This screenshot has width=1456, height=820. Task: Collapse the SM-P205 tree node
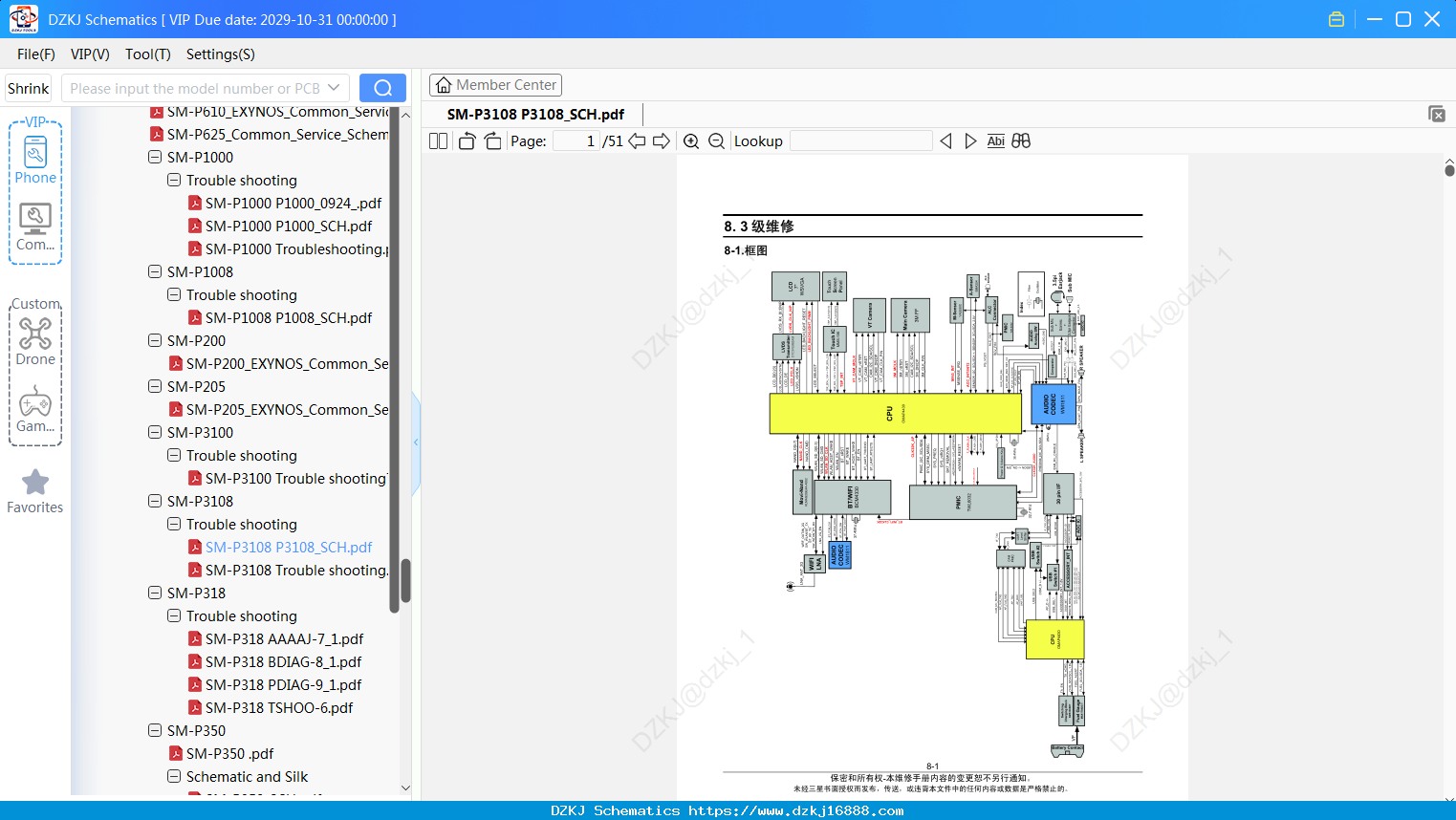(155, 386)
